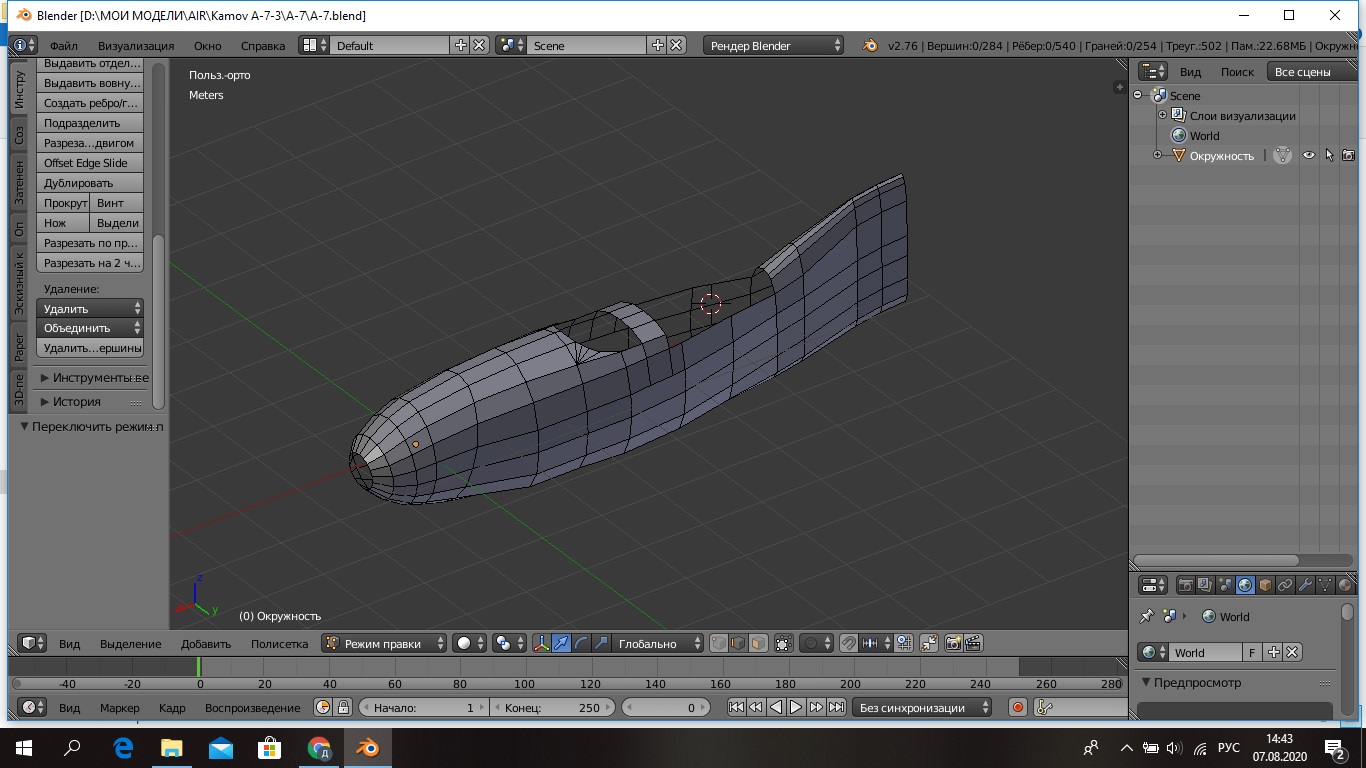Toggle limit selection to visible button

tap(783, 644)
